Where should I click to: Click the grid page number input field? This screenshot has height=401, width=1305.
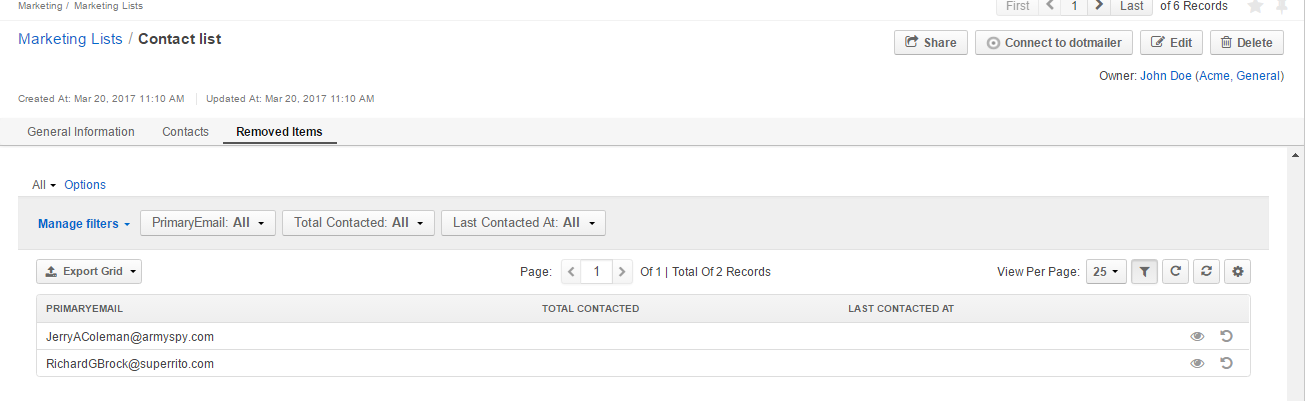coord(597,271)
